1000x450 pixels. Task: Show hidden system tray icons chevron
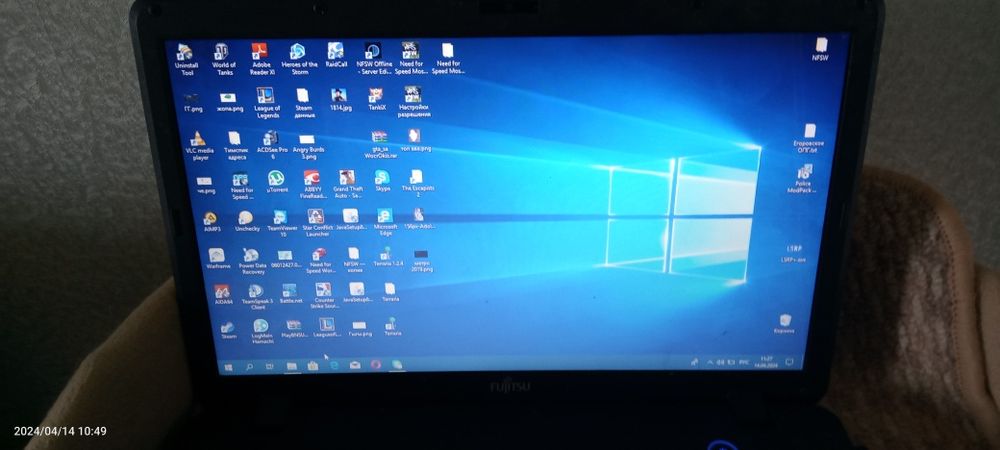(710, 363)
